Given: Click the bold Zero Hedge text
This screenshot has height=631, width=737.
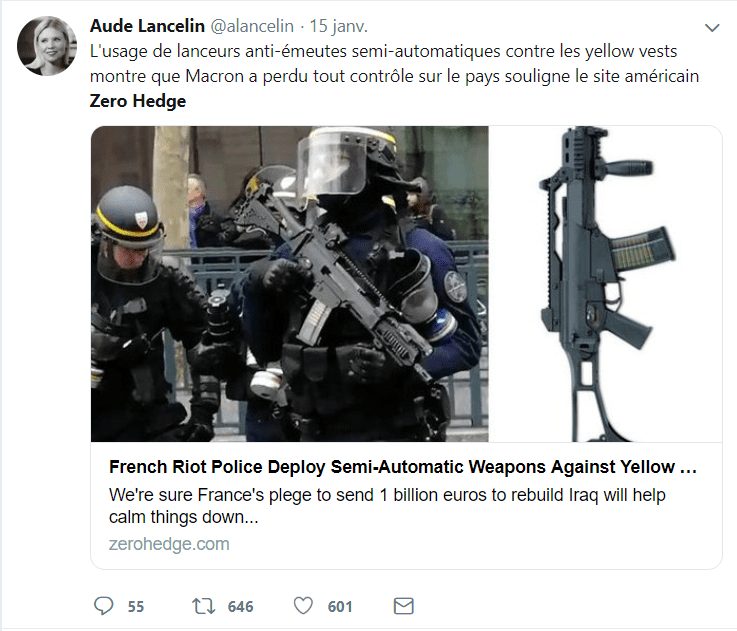Looking at the screenshot, I should [x=138, y=101].
